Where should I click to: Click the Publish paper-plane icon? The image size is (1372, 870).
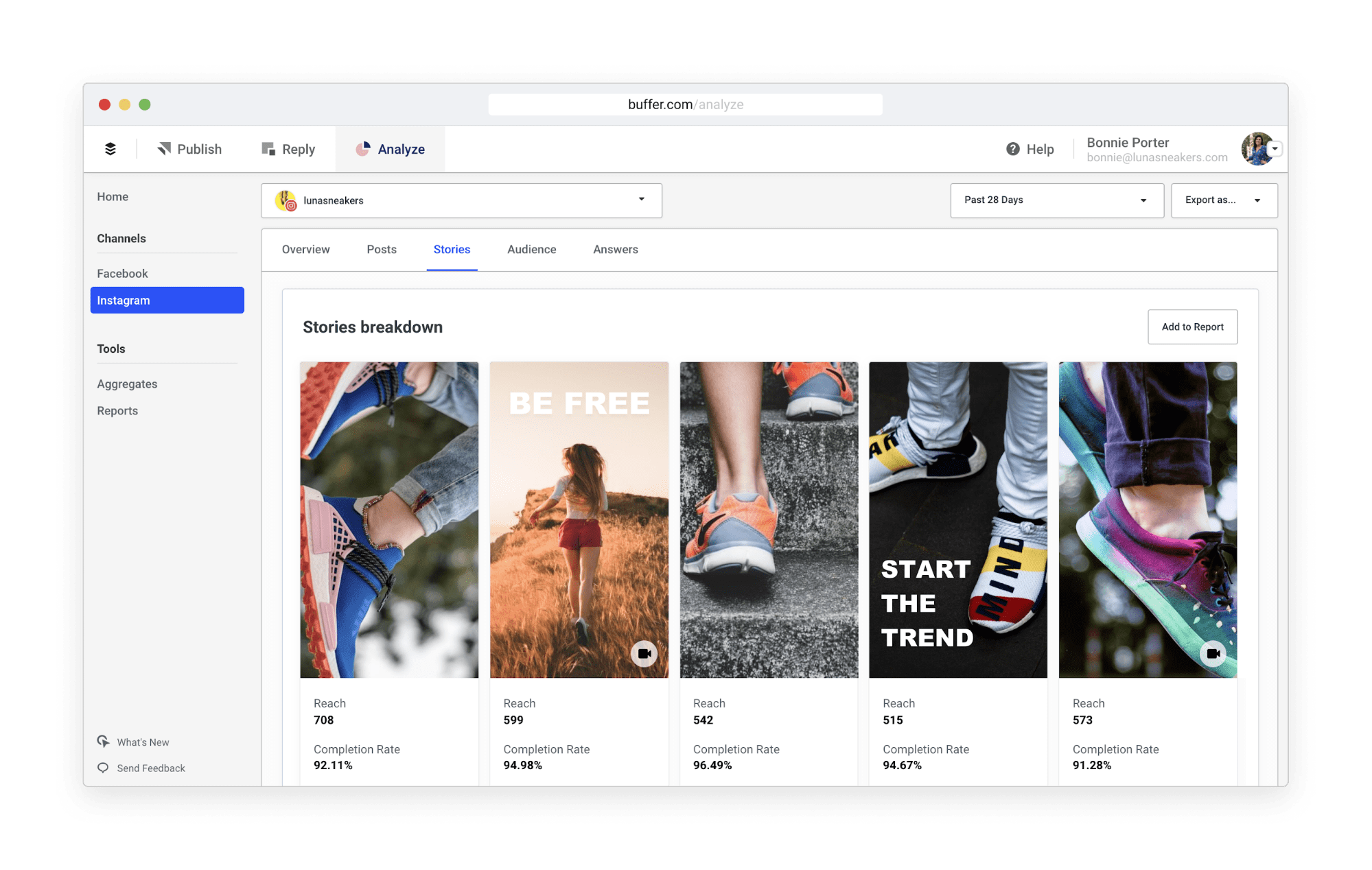pos(164,149)
